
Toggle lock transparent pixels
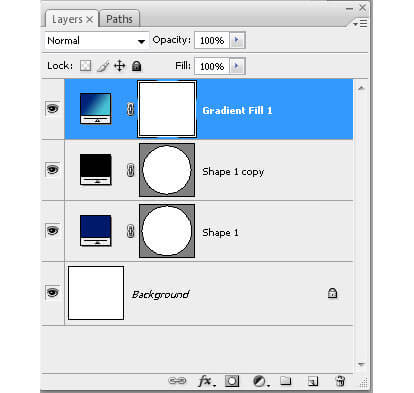pos(85,66)
